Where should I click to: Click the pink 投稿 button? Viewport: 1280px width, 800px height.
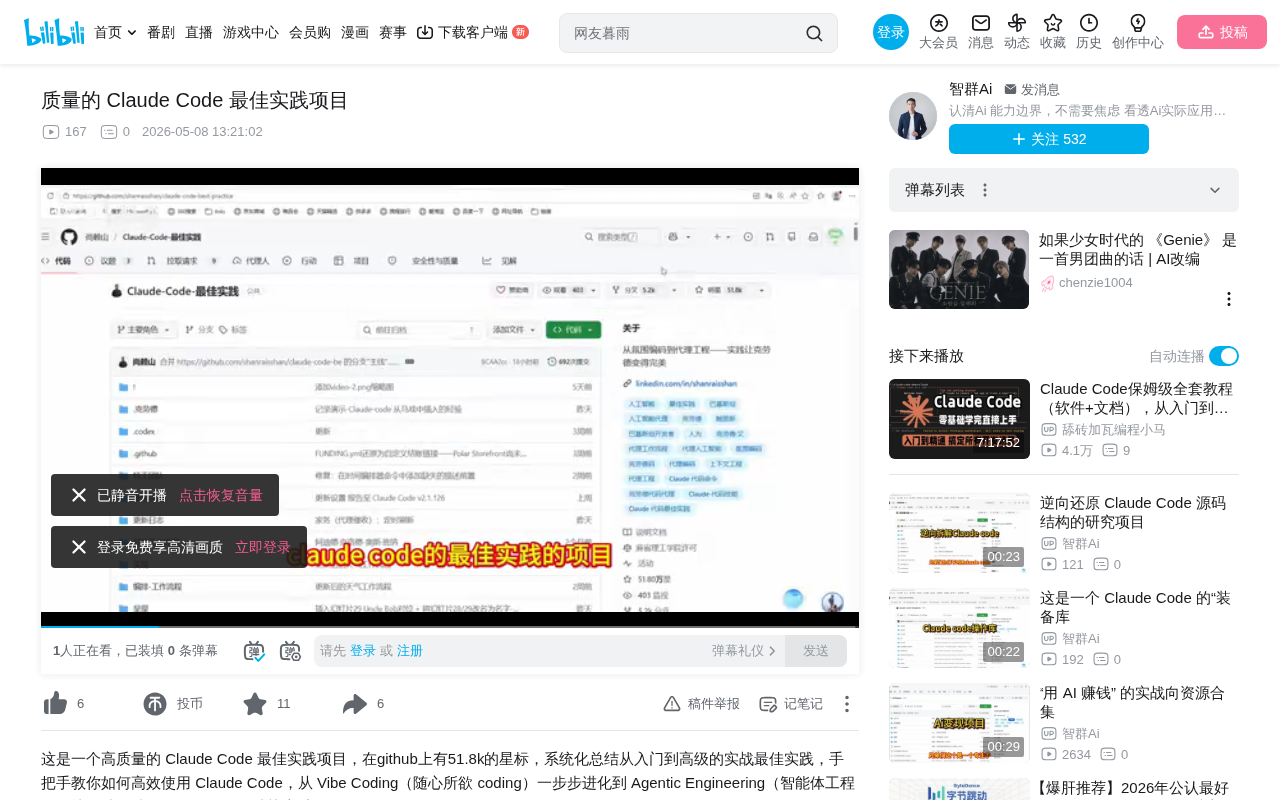pyautogui.click(x=1222, y=32)
